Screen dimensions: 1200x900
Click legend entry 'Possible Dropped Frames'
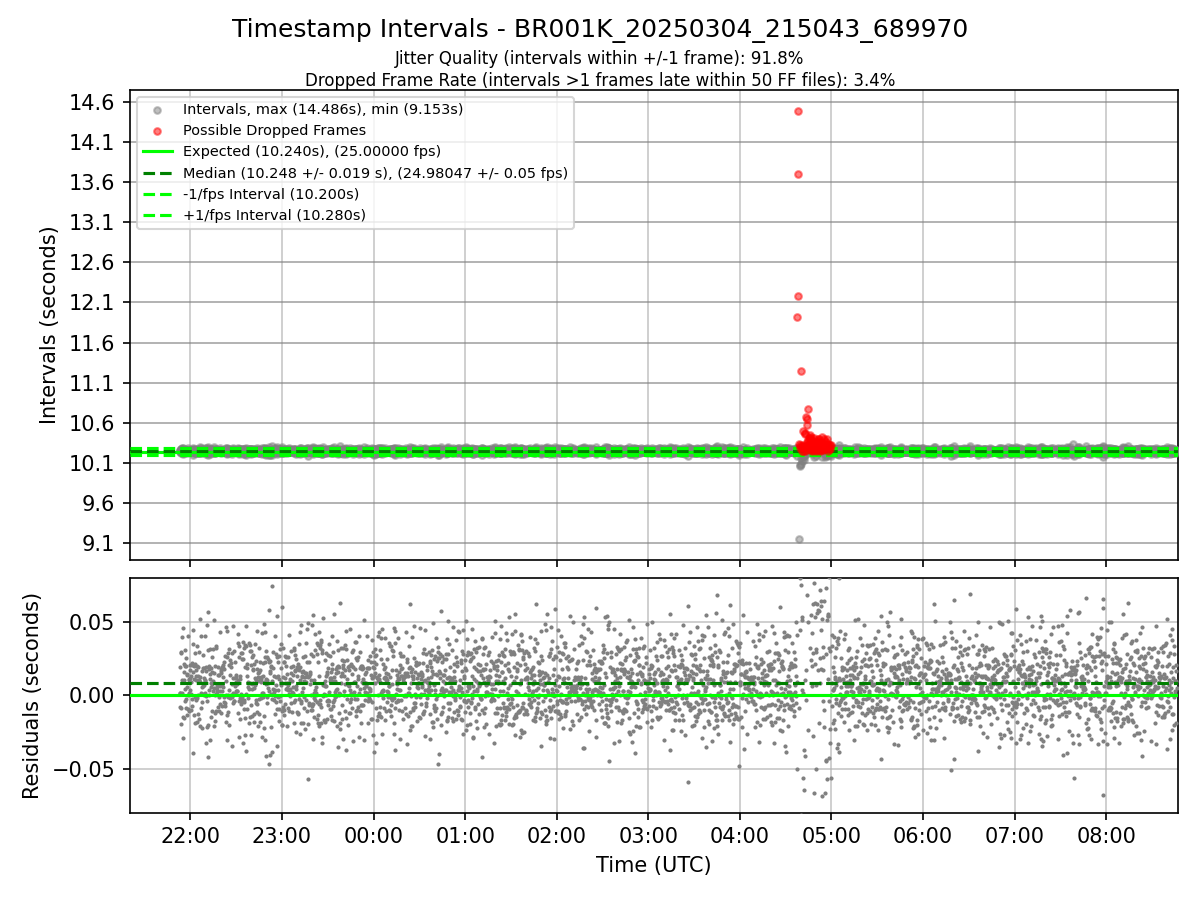[x=274, y=130]
